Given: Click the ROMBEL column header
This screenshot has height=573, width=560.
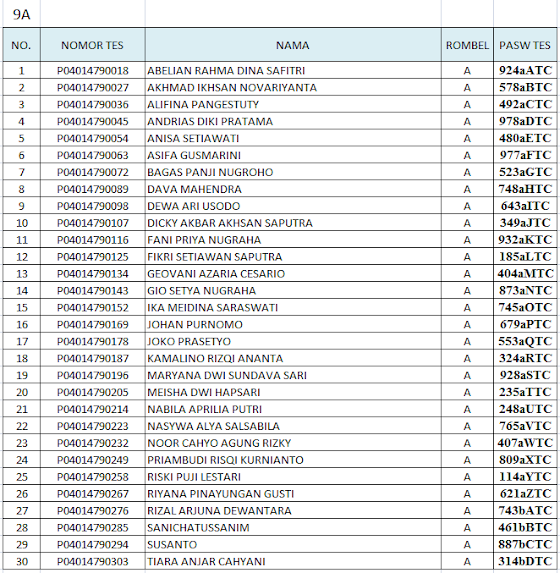Looking at the screenshot, I should click(x=467, y=45).
